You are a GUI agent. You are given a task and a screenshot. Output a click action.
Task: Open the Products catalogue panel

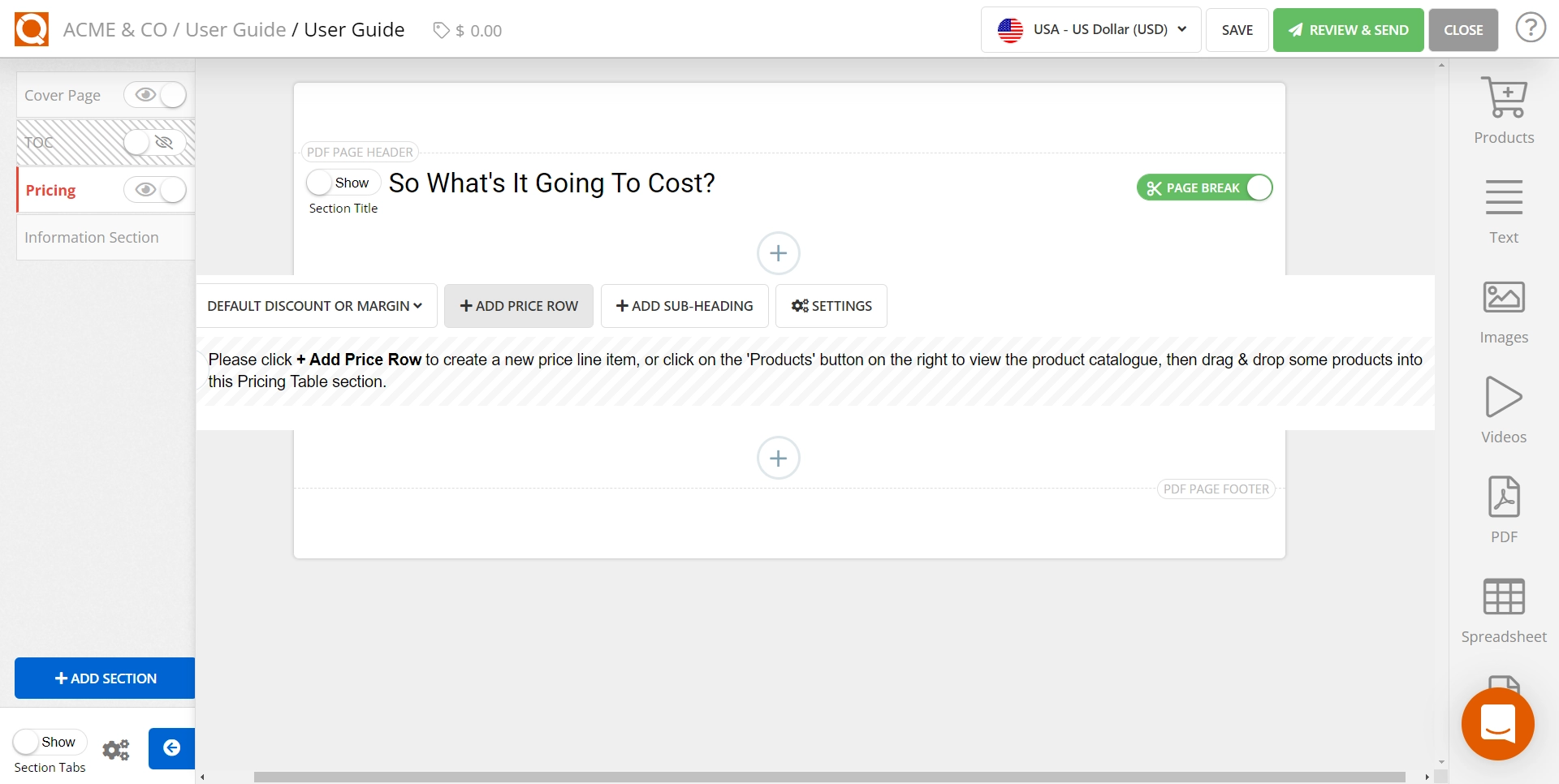pyautogui.click(x=1503, y=110)
